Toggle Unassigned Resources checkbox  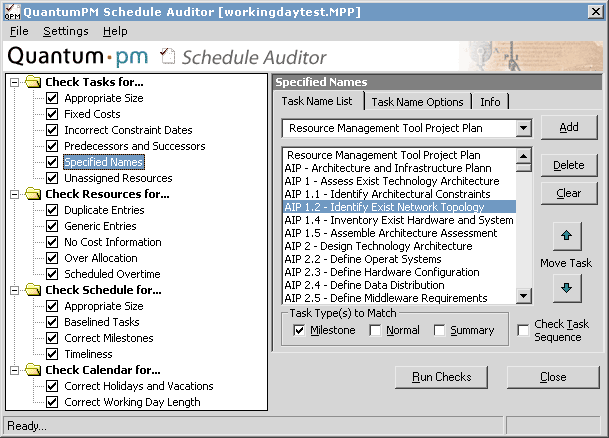(52, 178)
